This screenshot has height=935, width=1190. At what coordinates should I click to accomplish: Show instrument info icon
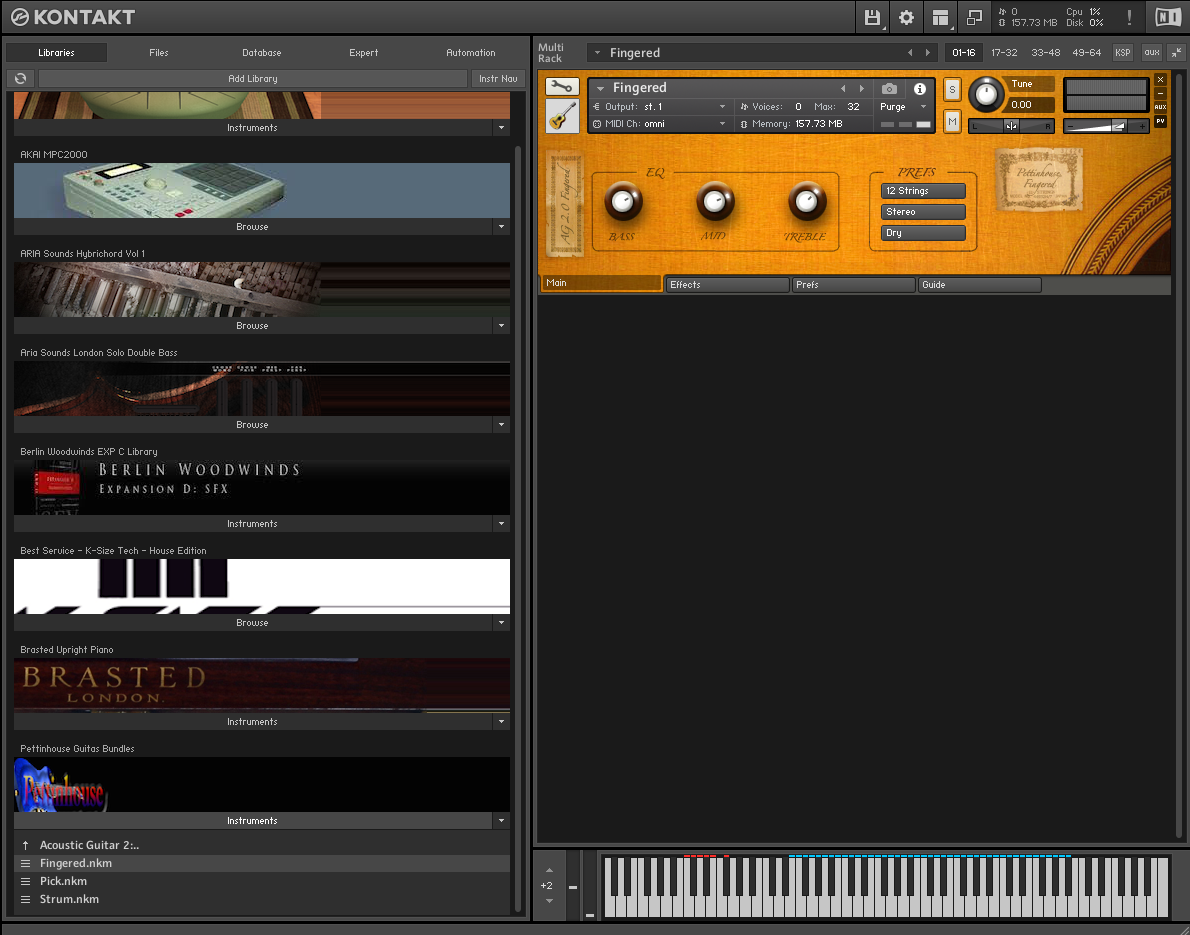[x=919, y=89]
